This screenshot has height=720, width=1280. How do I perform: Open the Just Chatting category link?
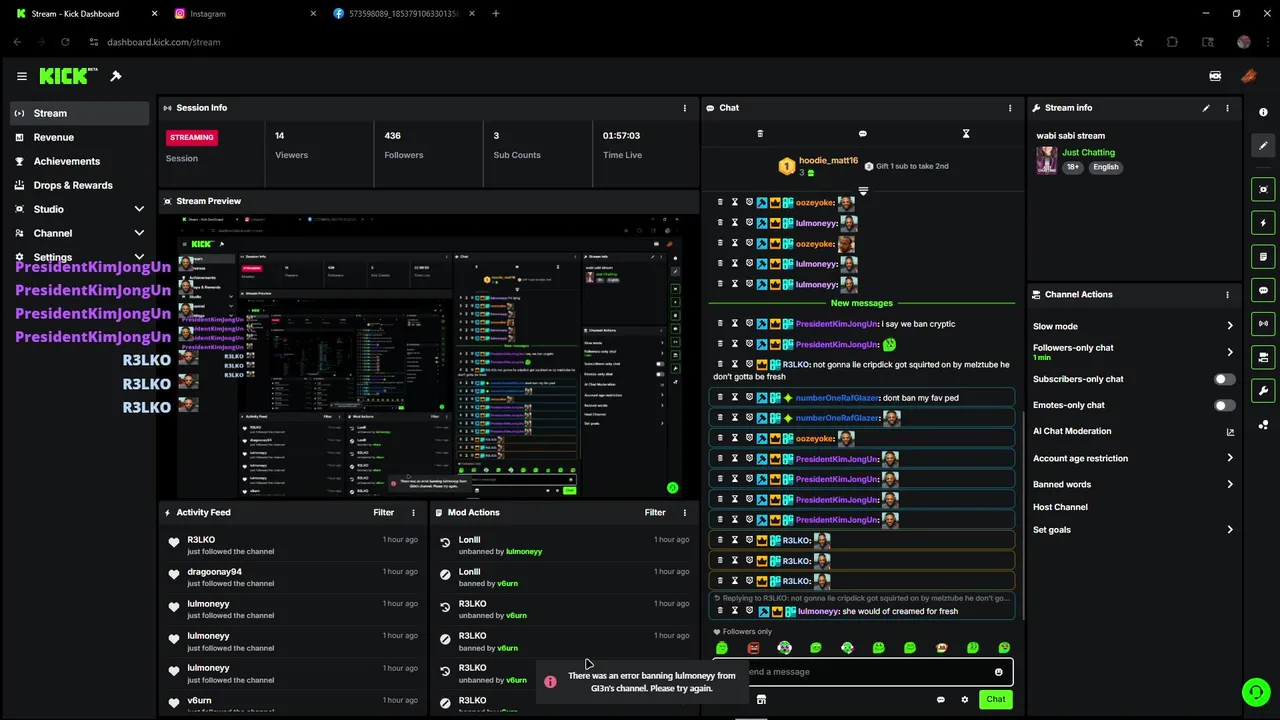(1088, 153)
